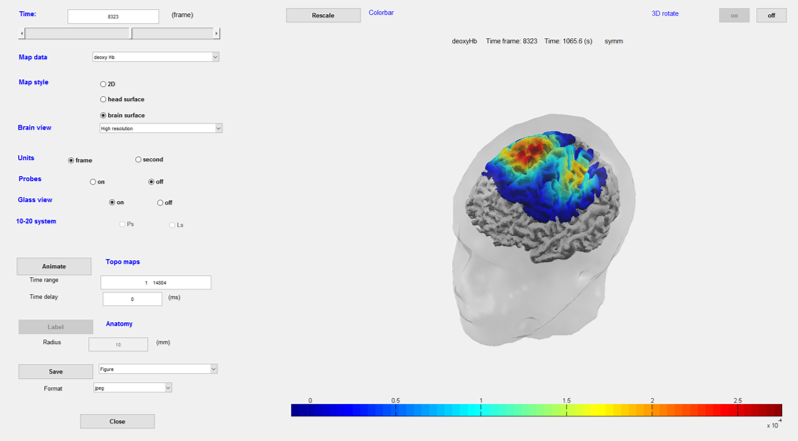
Task: Click the Anatomy label
Action: 119,324
